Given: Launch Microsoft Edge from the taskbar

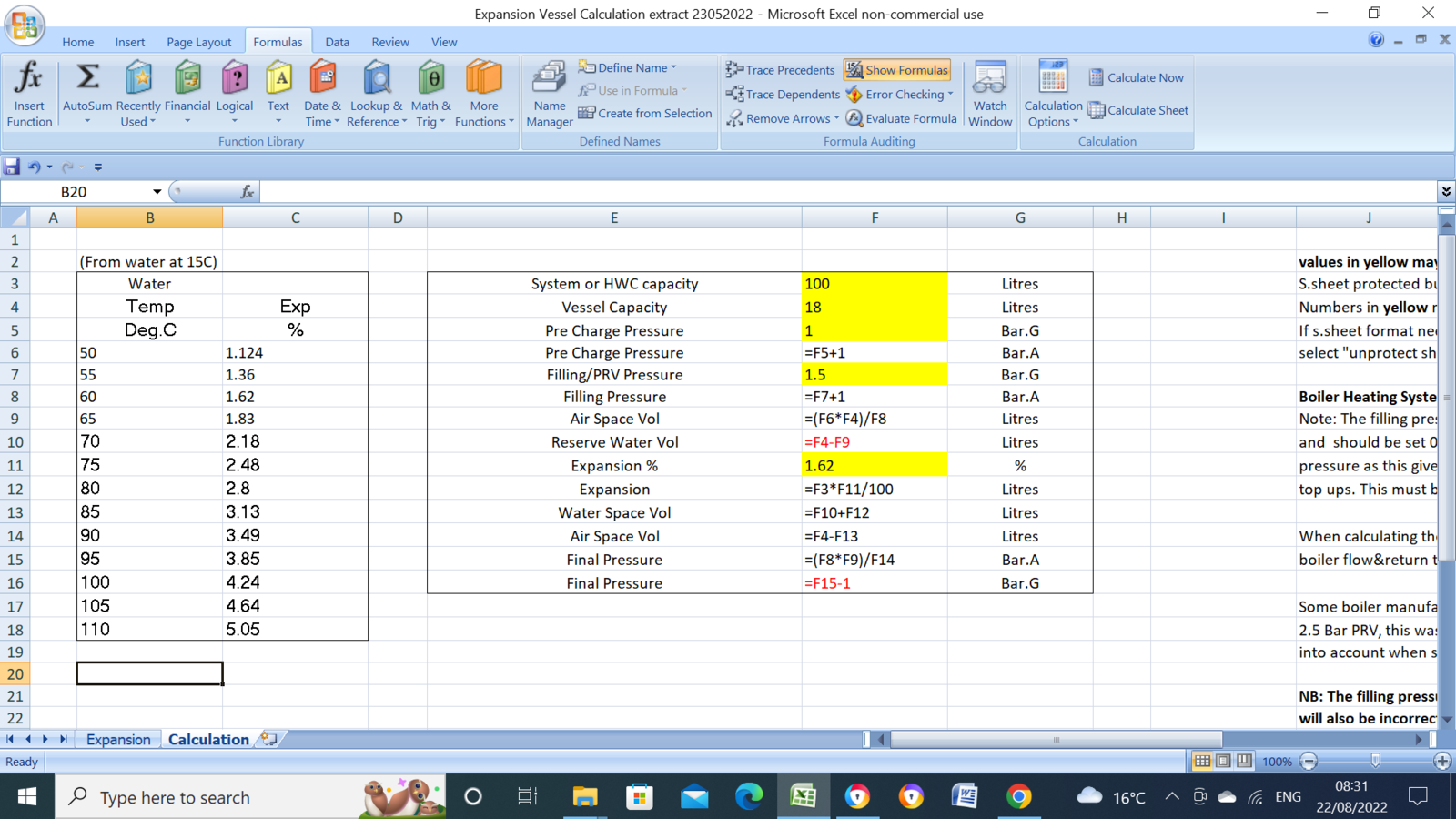Looking at the screenshot, I should click(x=749, y=797).
